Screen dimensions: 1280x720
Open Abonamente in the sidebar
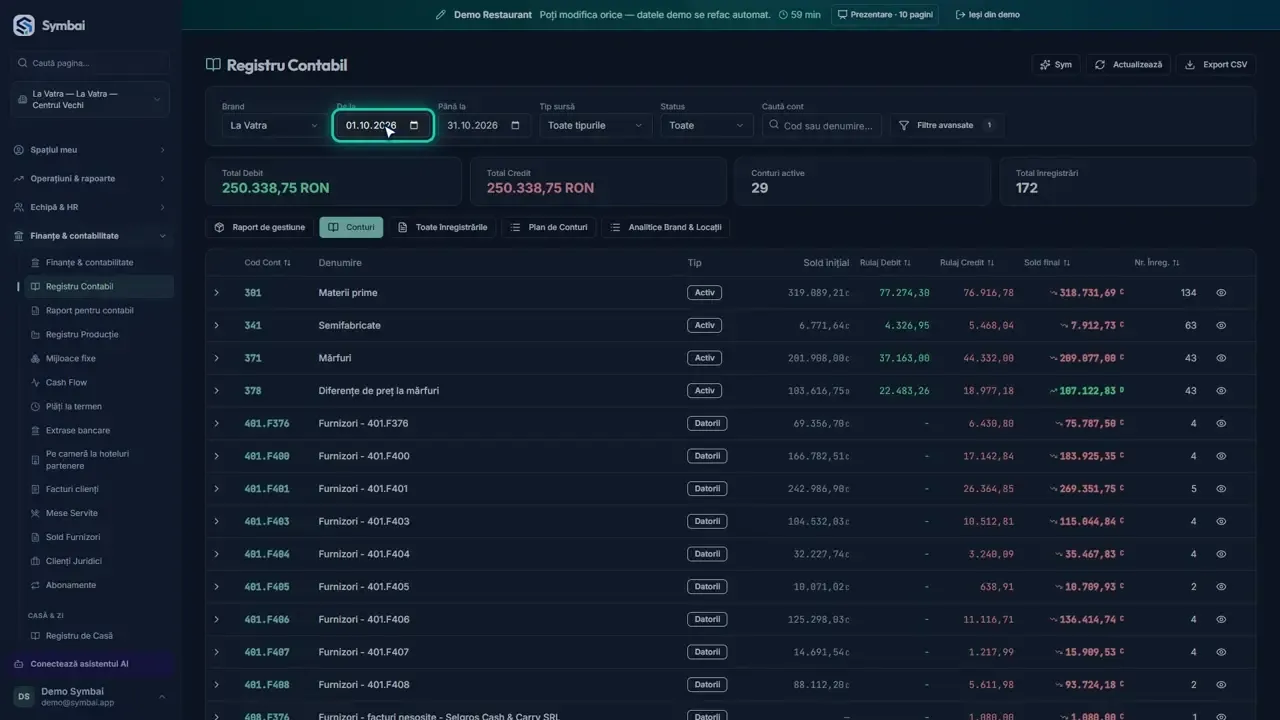(x=71, y=585)
